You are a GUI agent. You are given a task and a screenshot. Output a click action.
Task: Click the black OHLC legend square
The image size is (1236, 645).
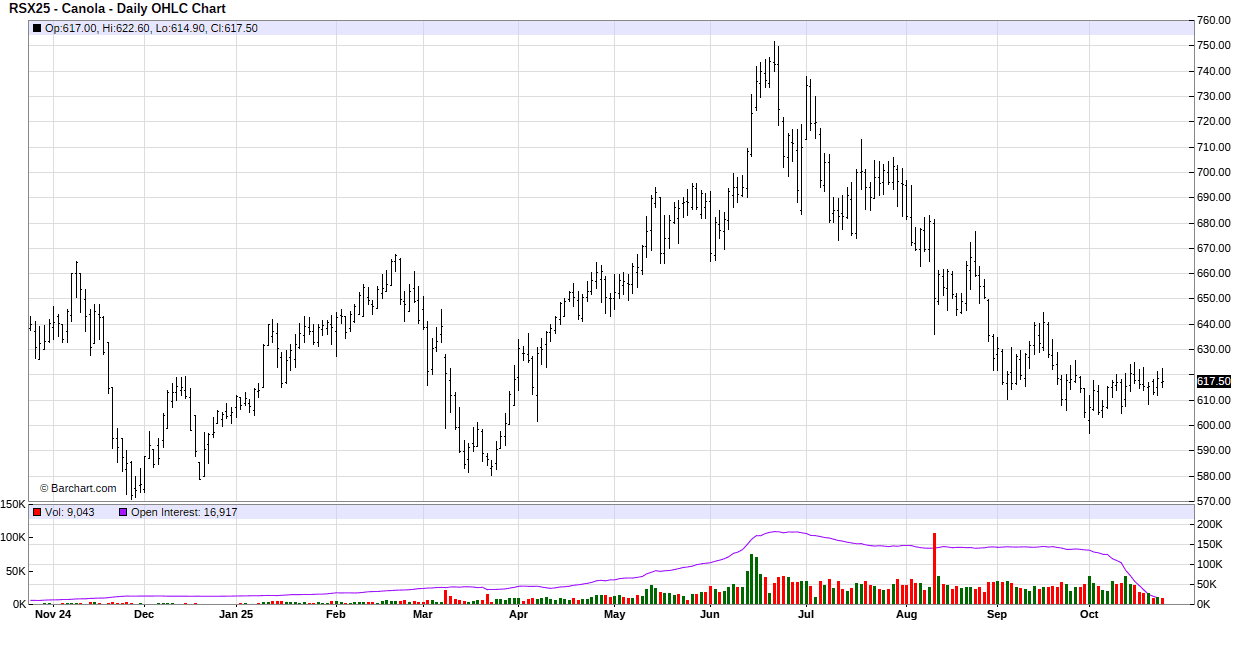37,28
